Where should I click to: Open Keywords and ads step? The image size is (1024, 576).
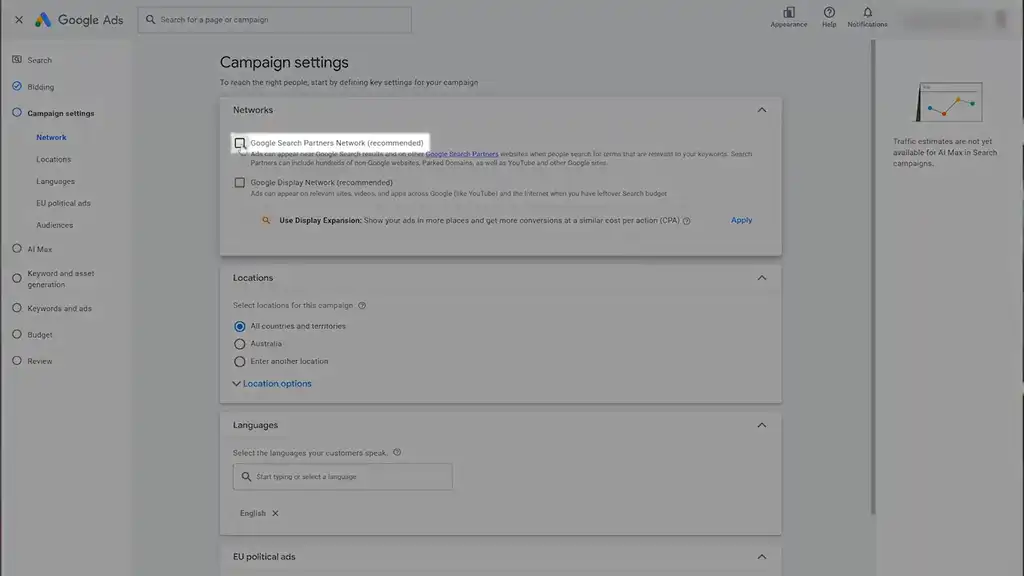tap(59, 308)
